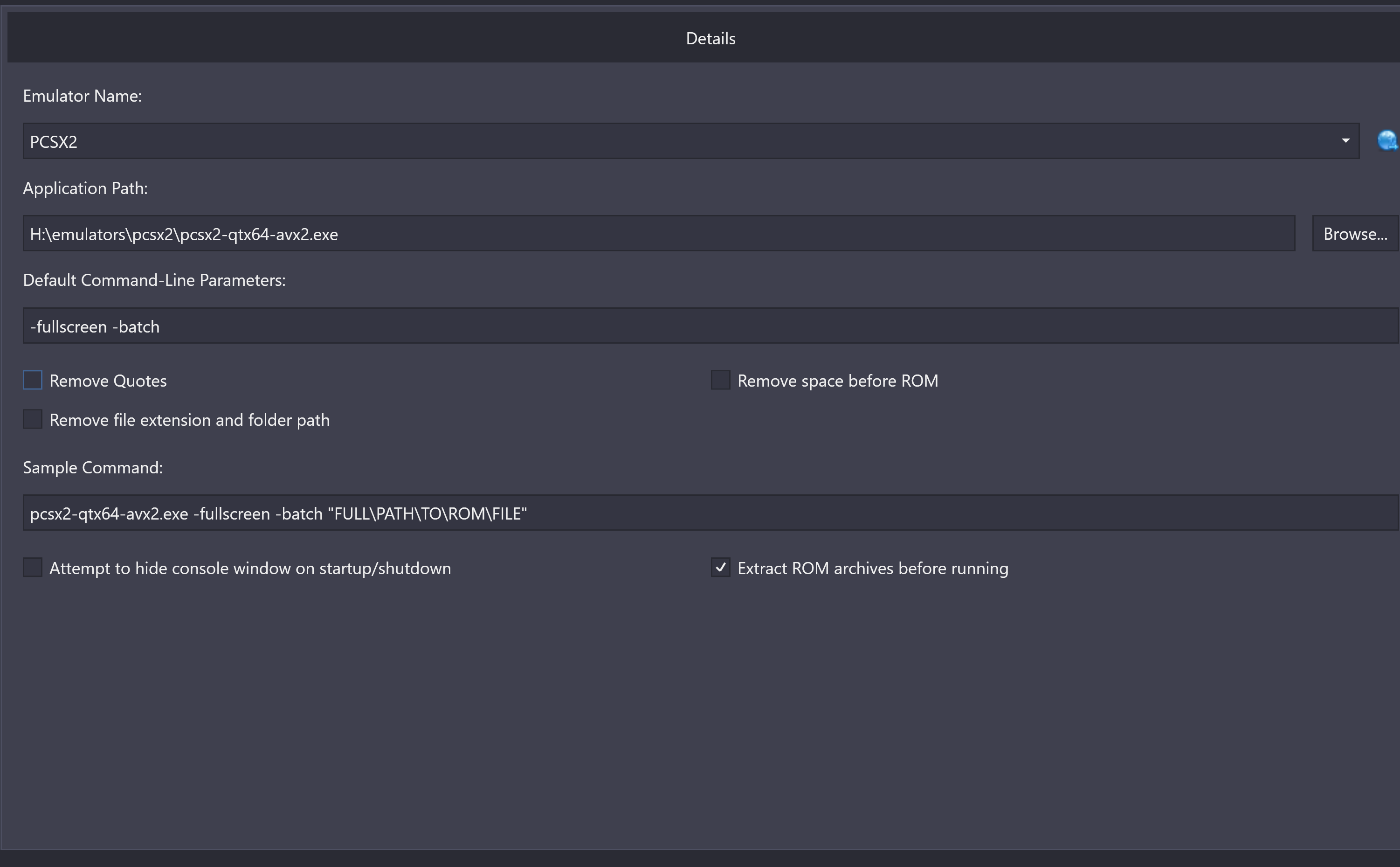Click the PCSX2 emulator name field
Viewport: 1400px width, 867px height.
pyautogui.click(x=690, y=141)
